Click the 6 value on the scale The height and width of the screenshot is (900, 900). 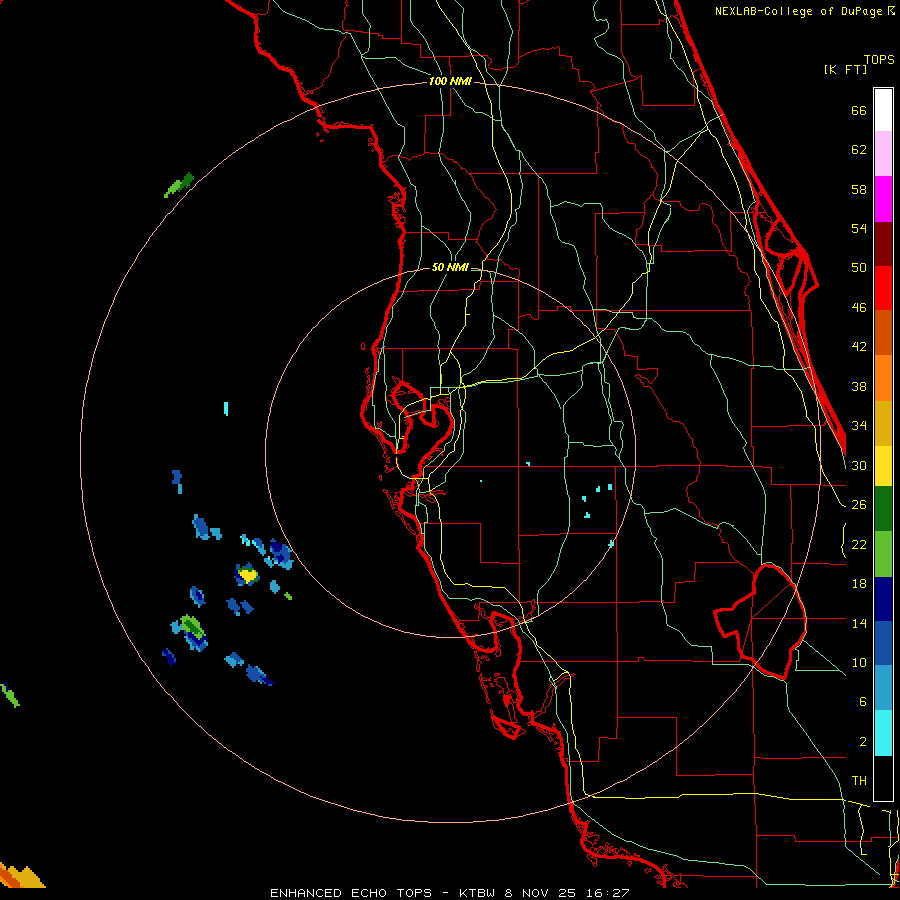pyautogui.click(x=862, y=702)
